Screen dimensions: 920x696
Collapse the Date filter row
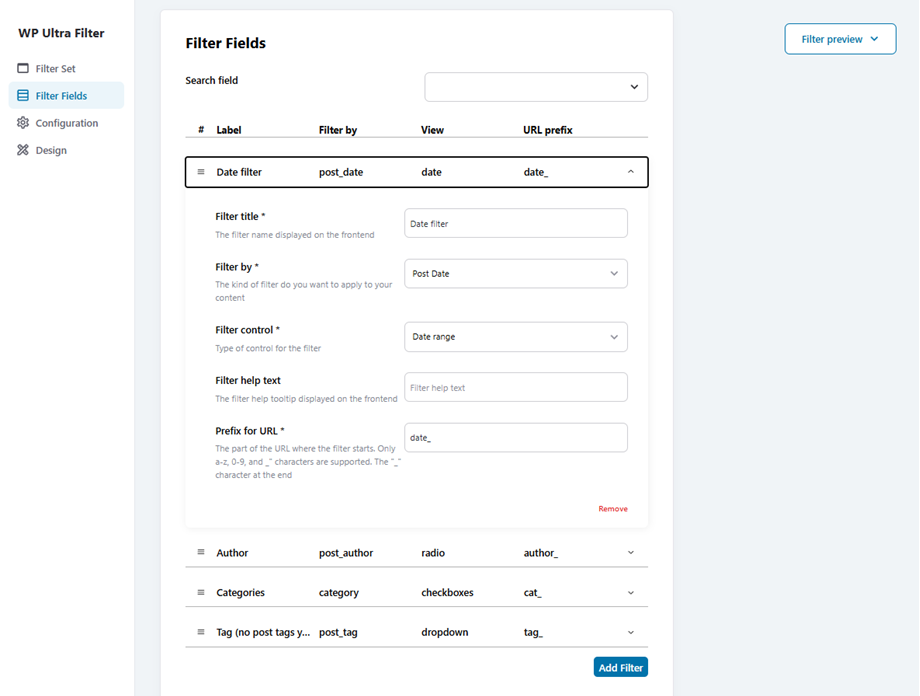(x=631, y=172)
